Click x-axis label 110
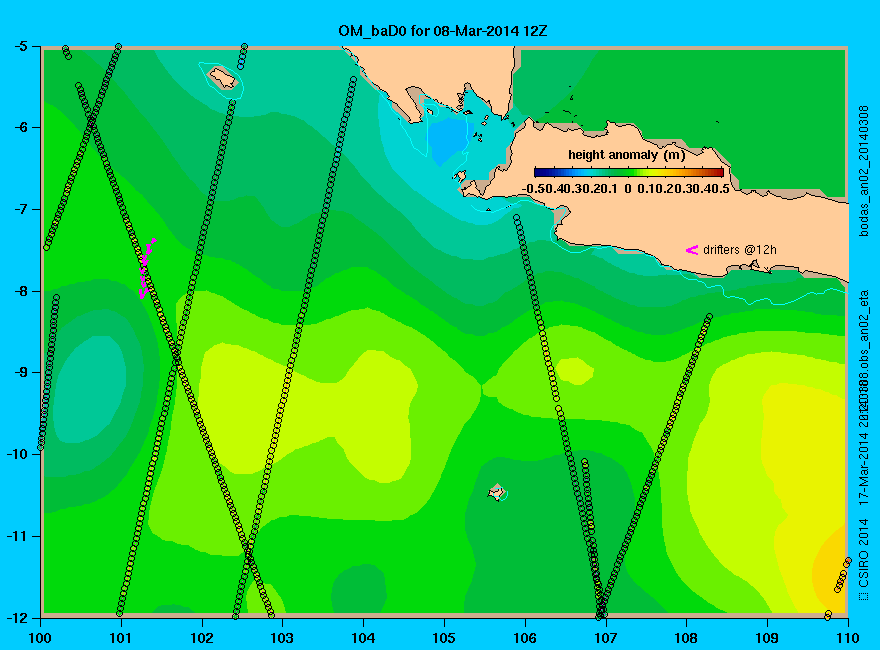This screenshot has height=650, width=880. click(847, 638)
